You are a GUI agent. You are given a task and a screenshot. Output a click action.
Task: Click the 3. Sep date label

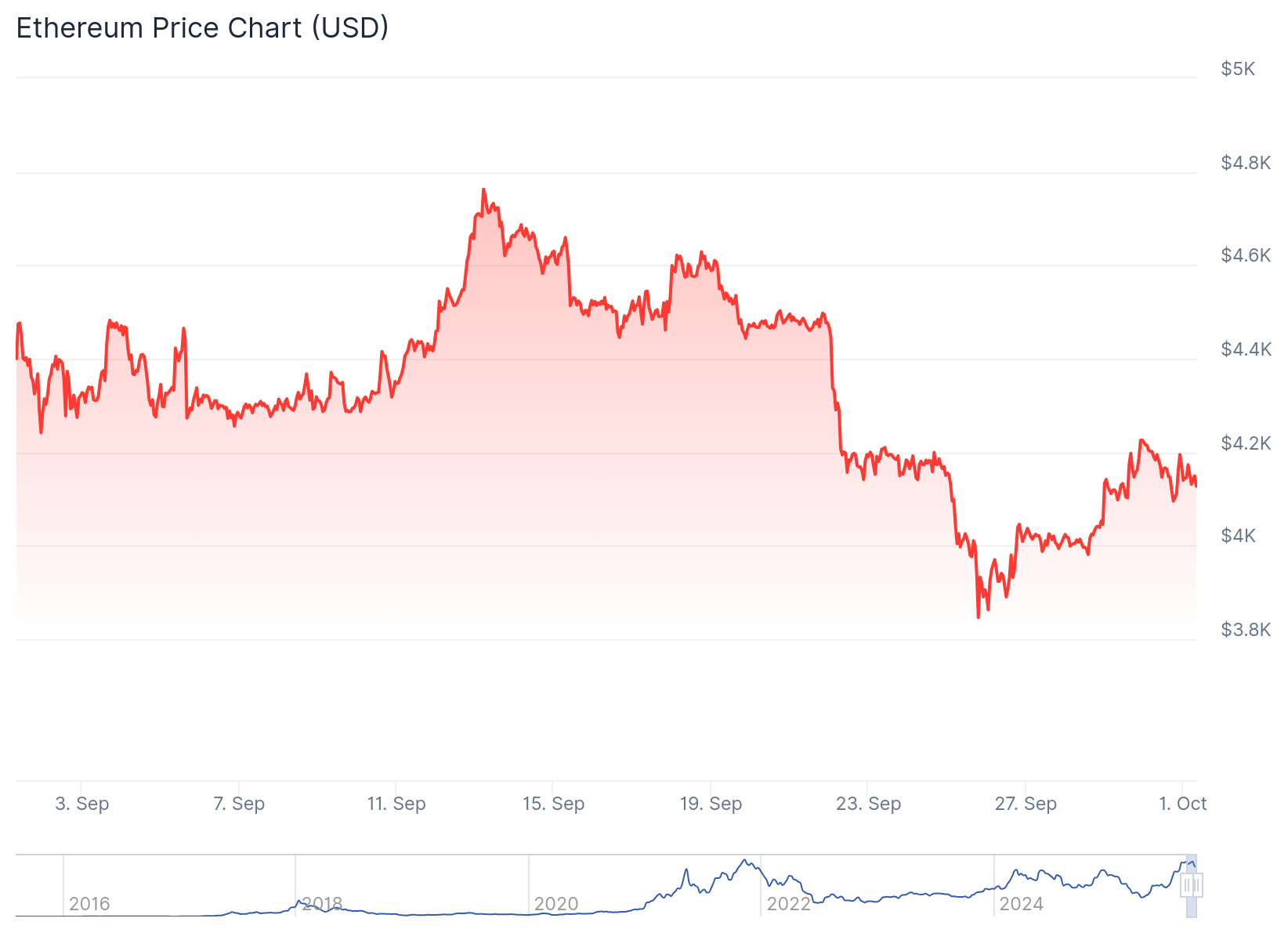point(82,804)
